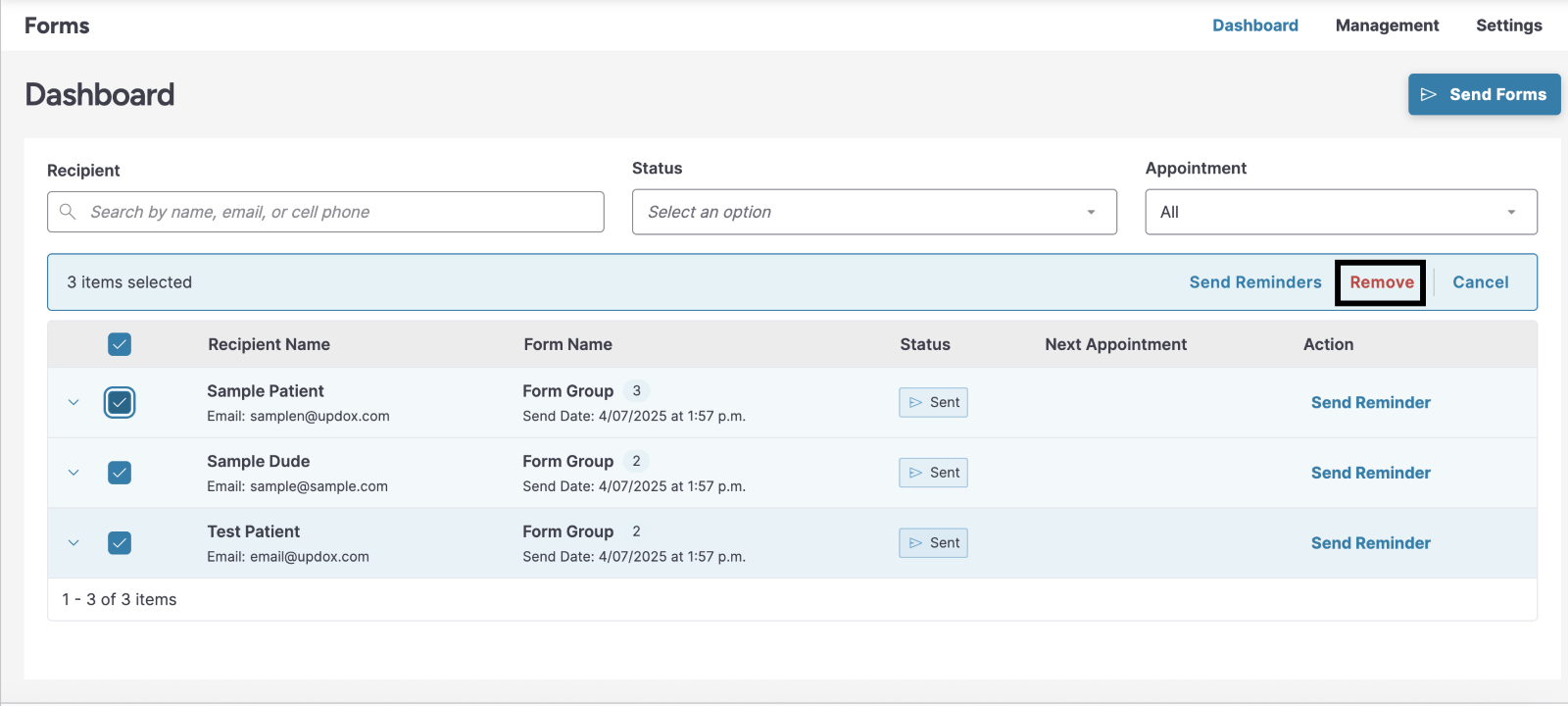Image resolution: width=1568 pixels, height=706 pixels.
Task: Switch to the Management tab
Action: click(1387, 25)
